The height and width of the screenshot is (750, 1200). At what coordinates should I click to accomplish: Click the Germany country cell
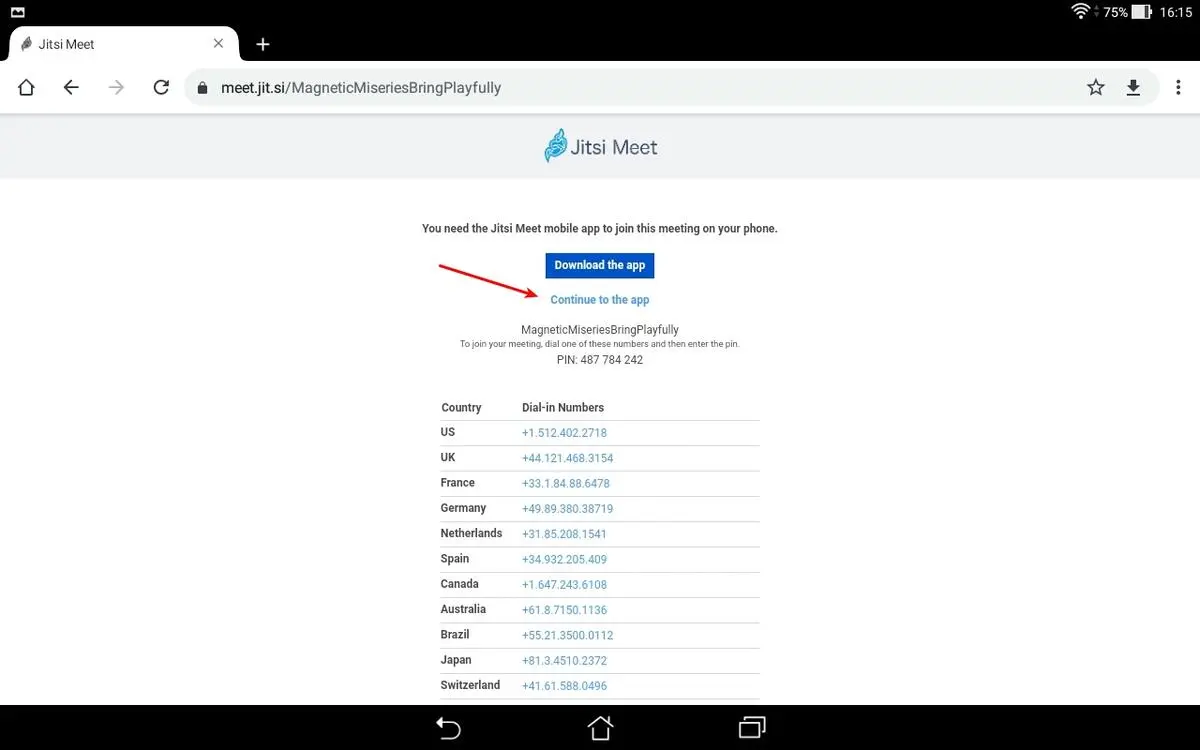tap(463, 508)
